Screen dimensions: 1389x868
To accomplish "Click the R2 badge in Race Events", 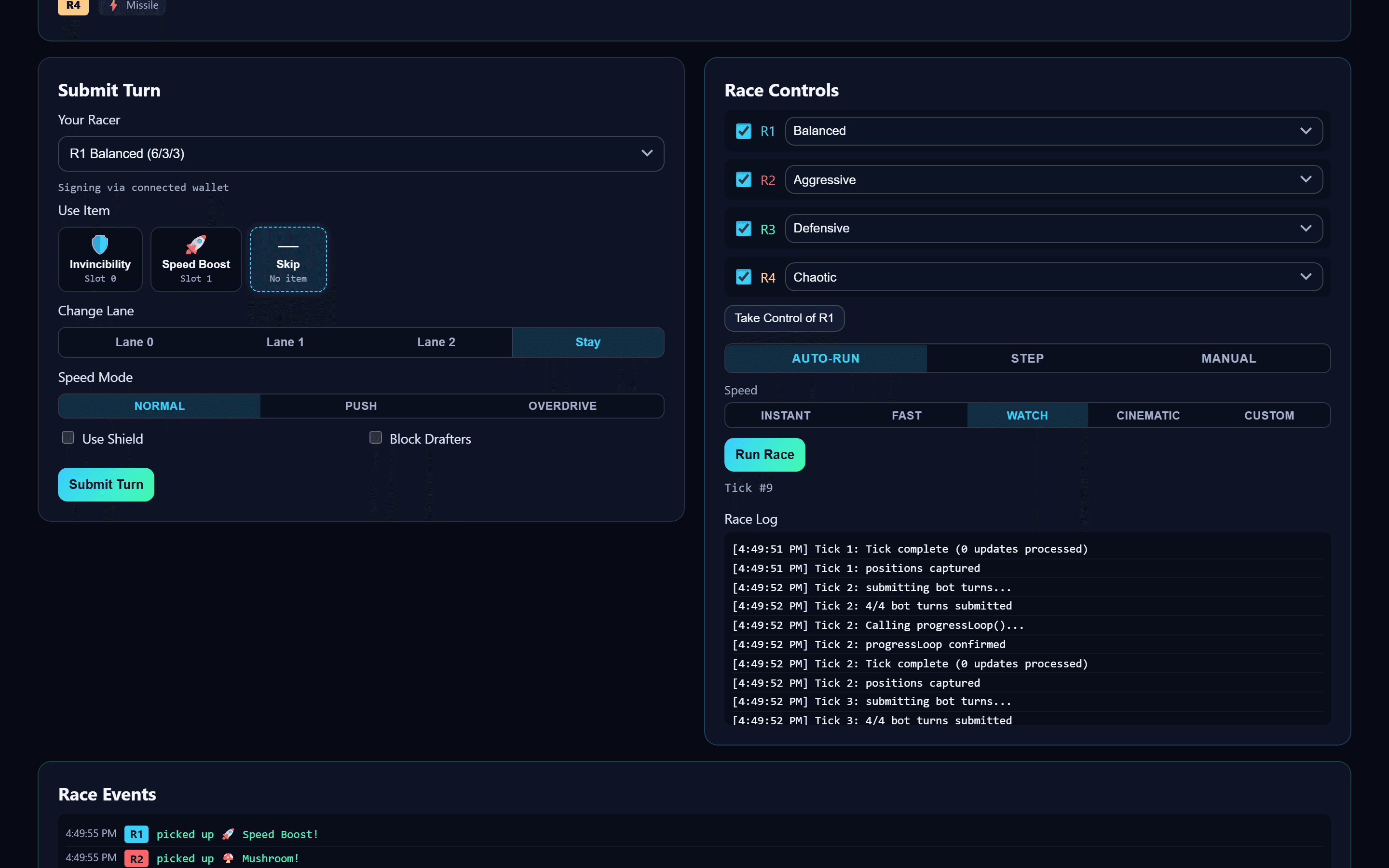I will 136,858.
